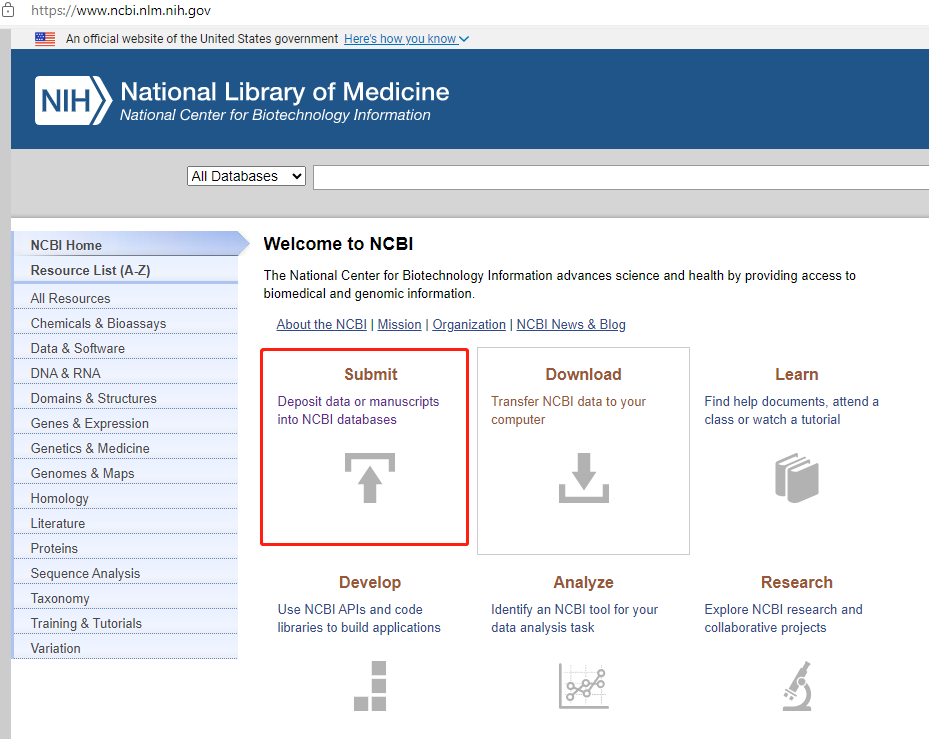The image size is (929, 739).
Task: Click National Library of Medicine title
Action: [x=285, y=92]
